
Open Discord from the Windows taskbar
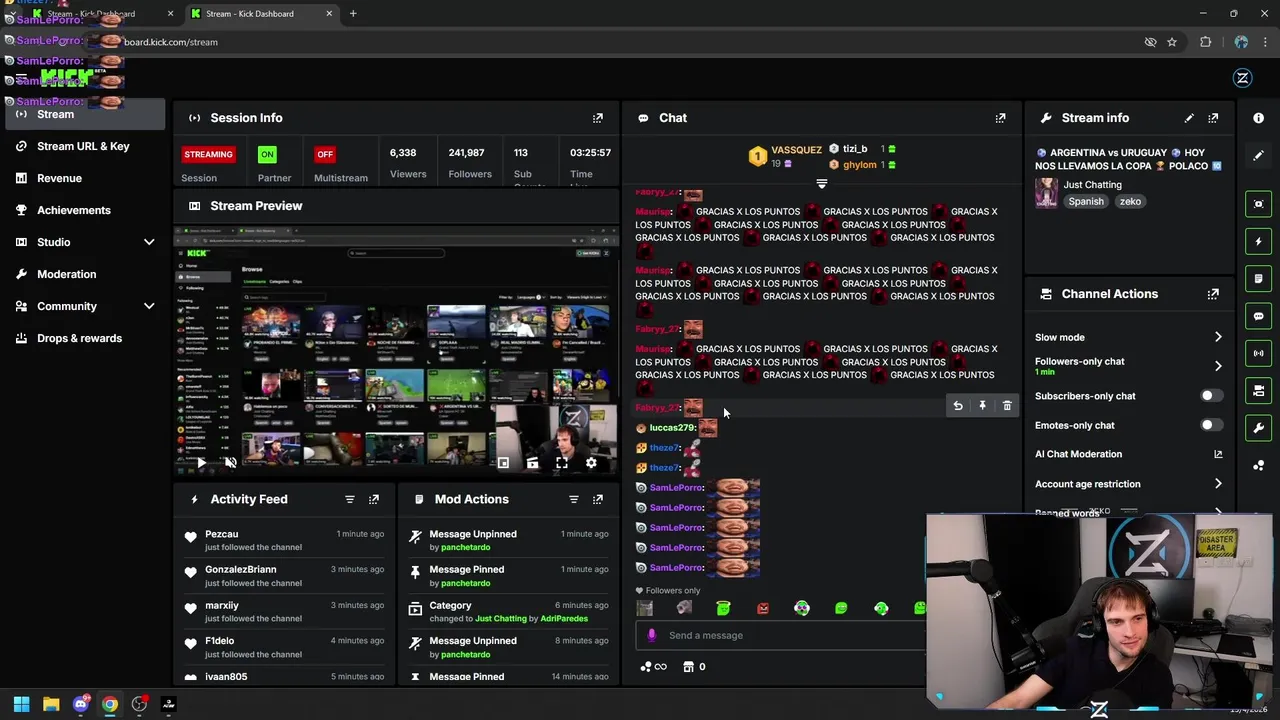click(81, 704)
